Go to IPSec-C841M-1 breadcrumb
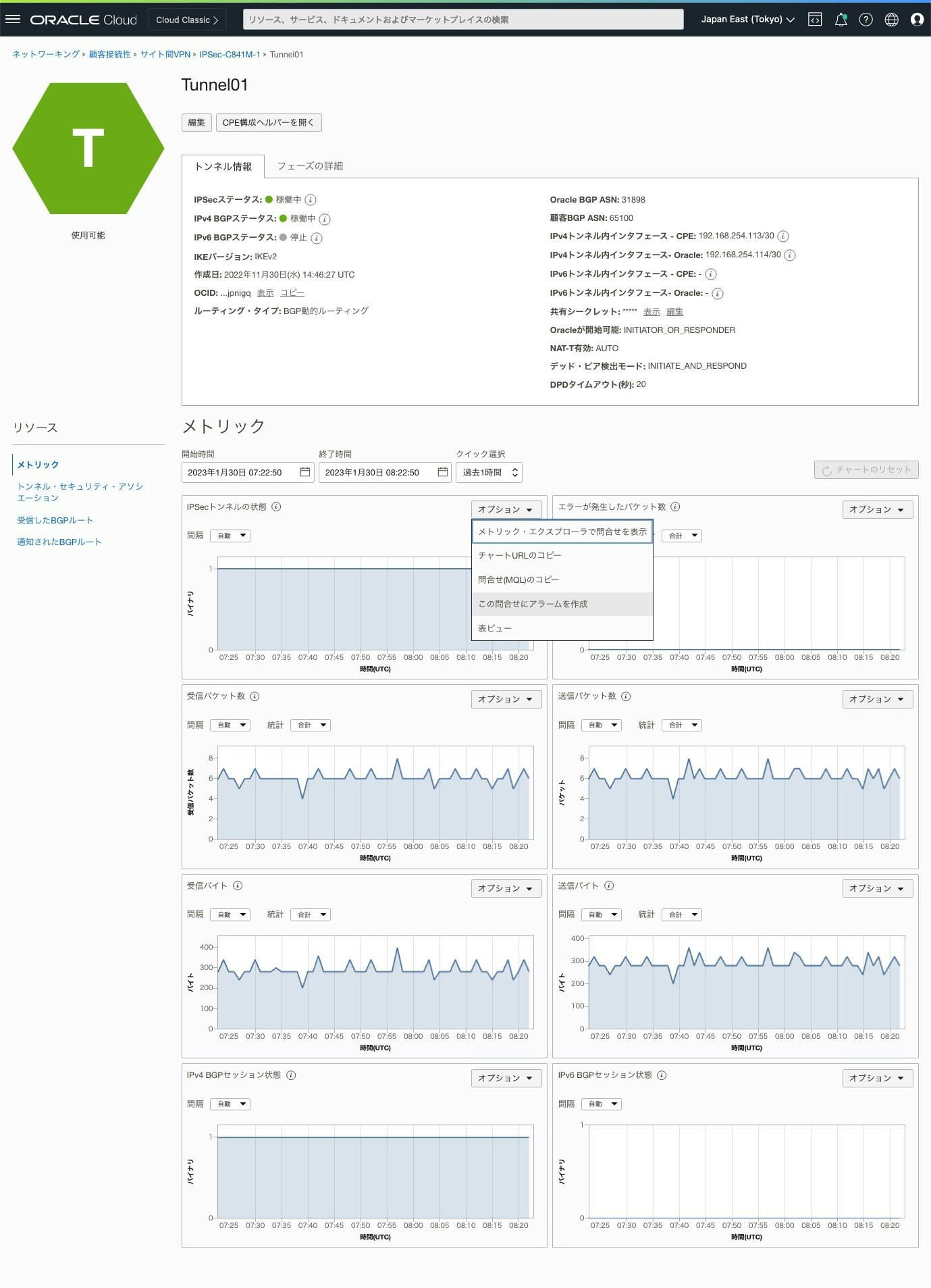 click(x=230, y=55)
